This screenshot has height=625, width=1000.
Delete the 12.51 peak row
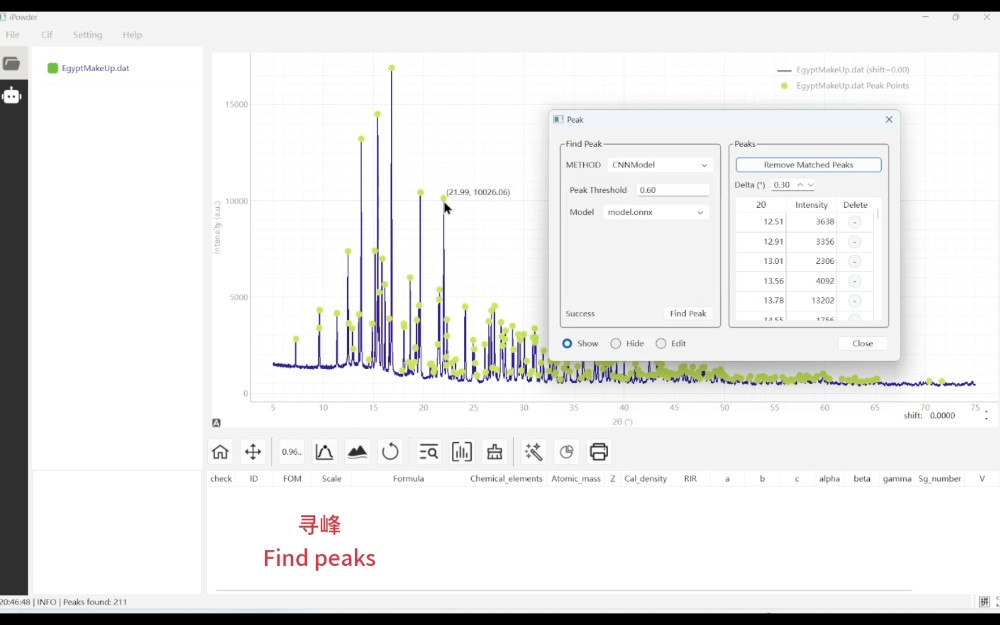click(x=854, y=222)
